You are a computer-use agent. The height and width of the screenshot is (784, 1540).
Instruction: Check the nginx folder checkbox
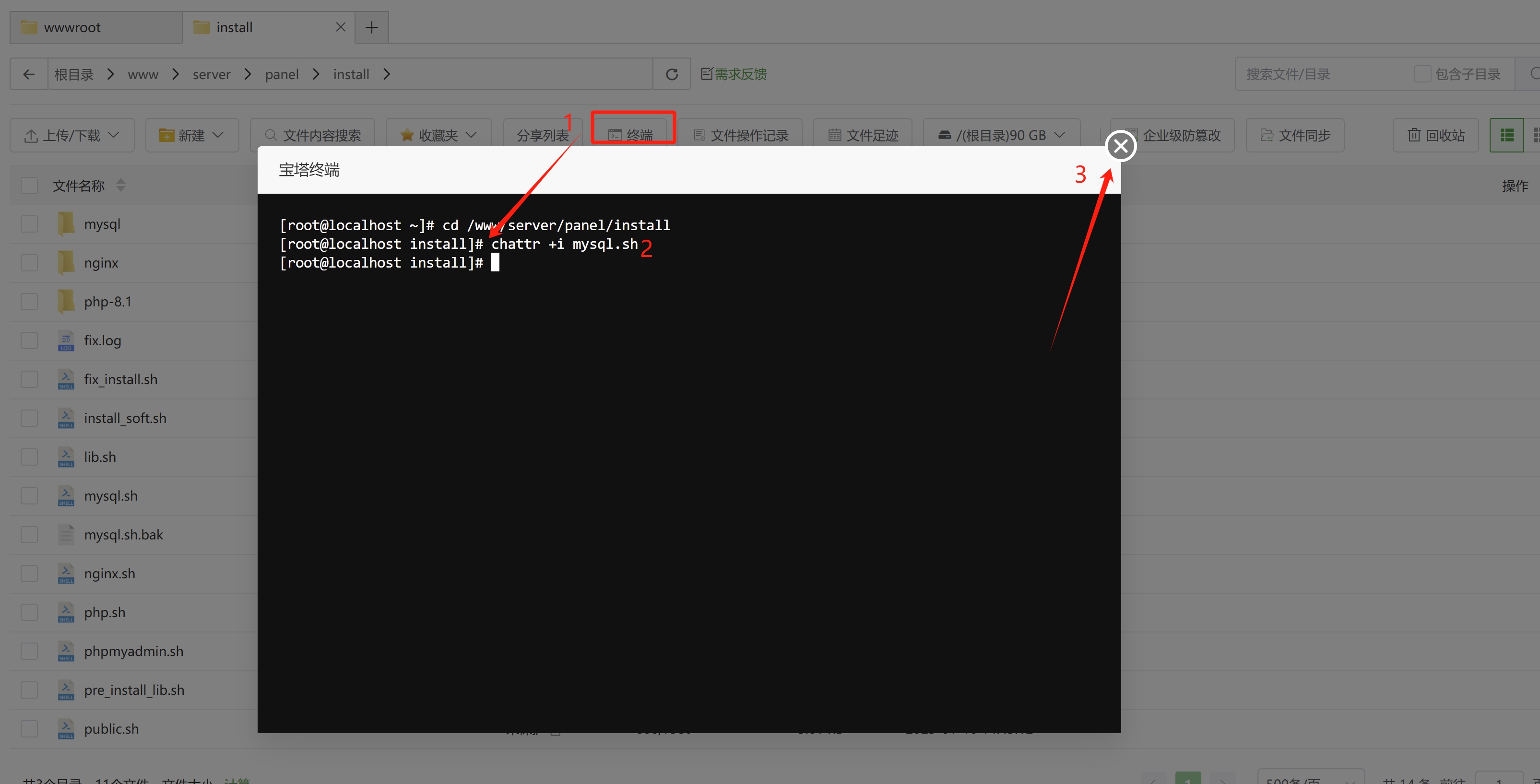pos(29,263)
